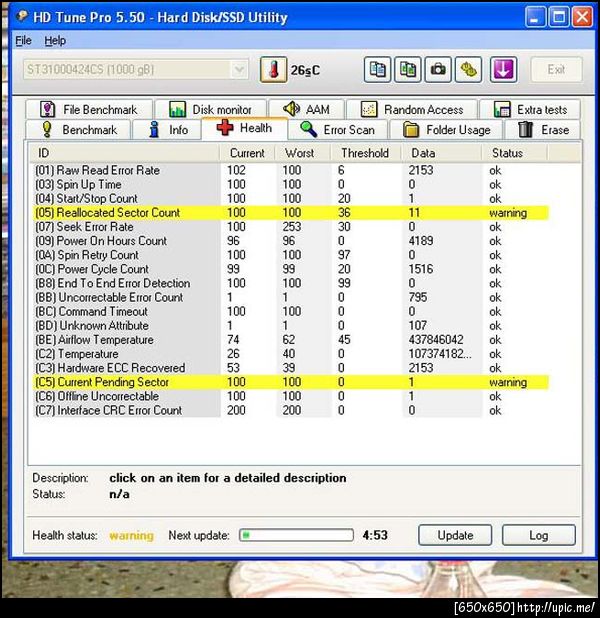Click the Update button
The image size is (600, 618).
pos(455,535)
